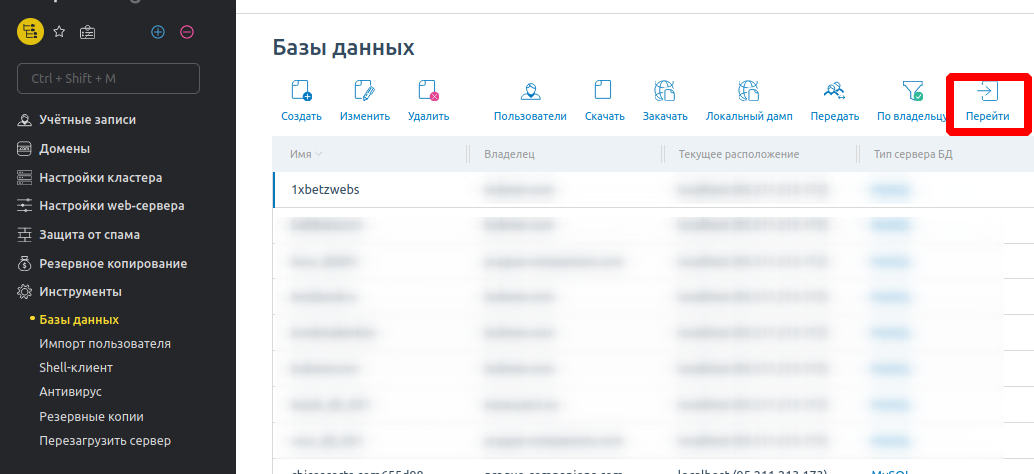Click the Закачать upload icon
This screenshot has height=474, width=1034.
pyautogui.click(x=665, y=92)
